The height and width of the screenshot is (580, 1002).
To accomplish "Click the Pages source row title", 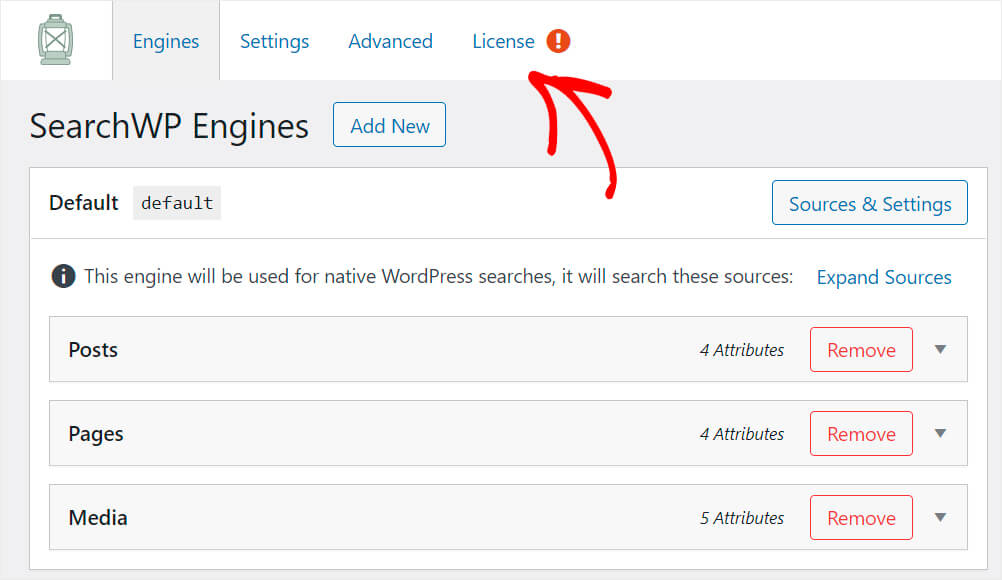I will click(x=96, y=434).
